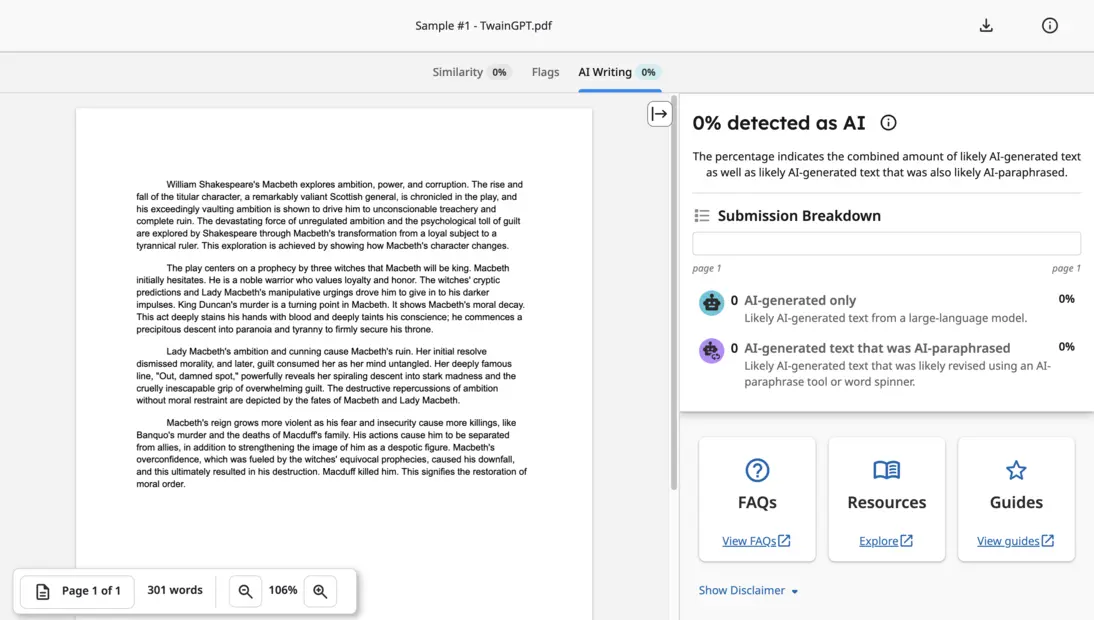Open info tooltip next to '0% detected as AI'
Screen dimensions: 1094x620
click(x=888, y=123)
